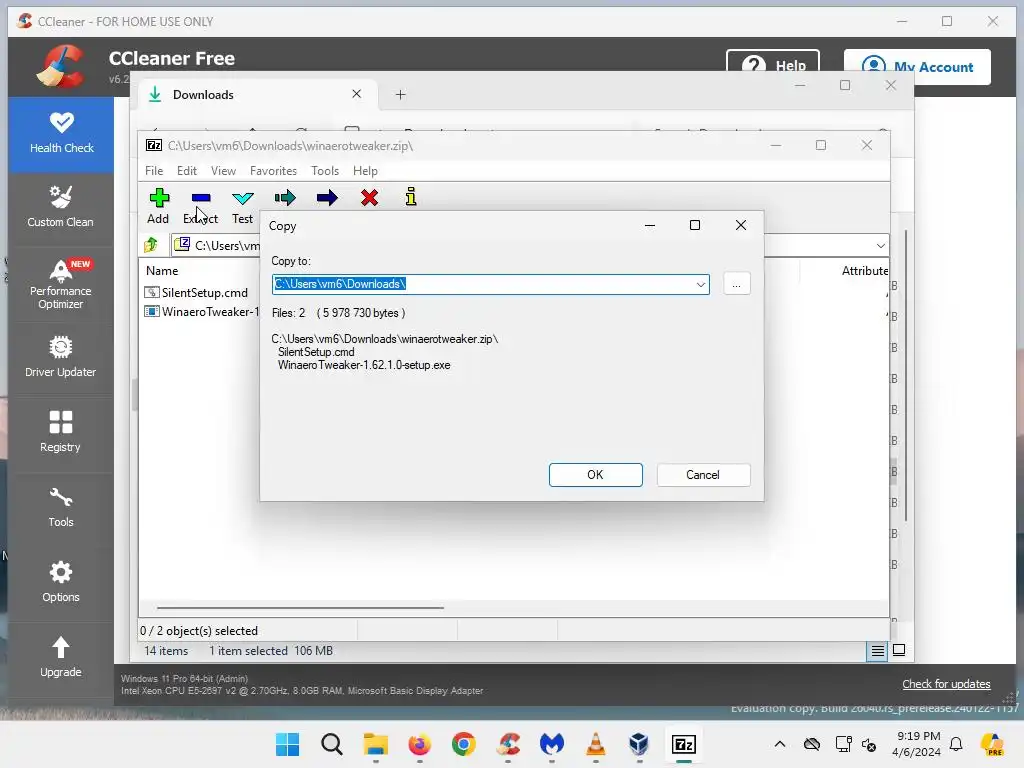
Task: Click the red Delete X icon in 7-Zip
Action: click(x=369, y=198)
